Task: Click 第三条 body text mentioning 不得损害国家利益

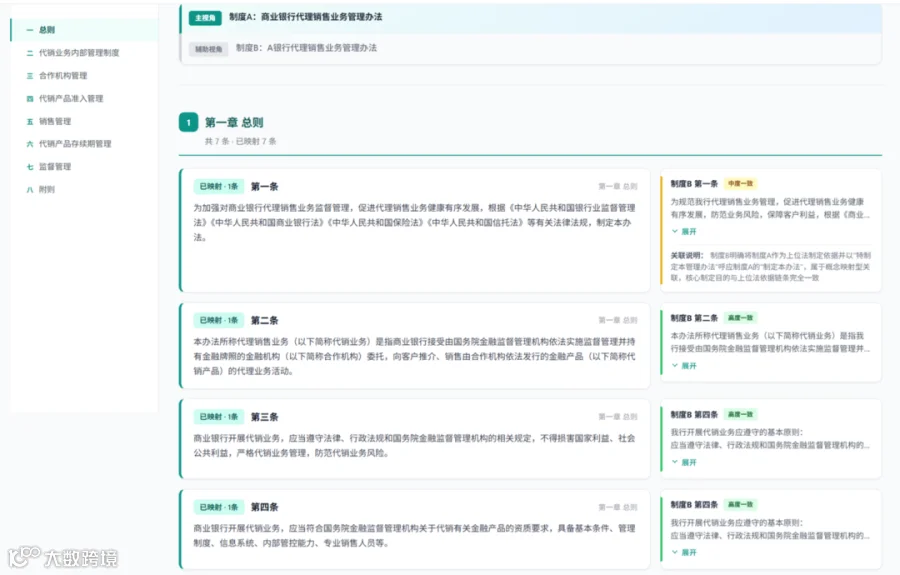Action: [x=414, y=446]
